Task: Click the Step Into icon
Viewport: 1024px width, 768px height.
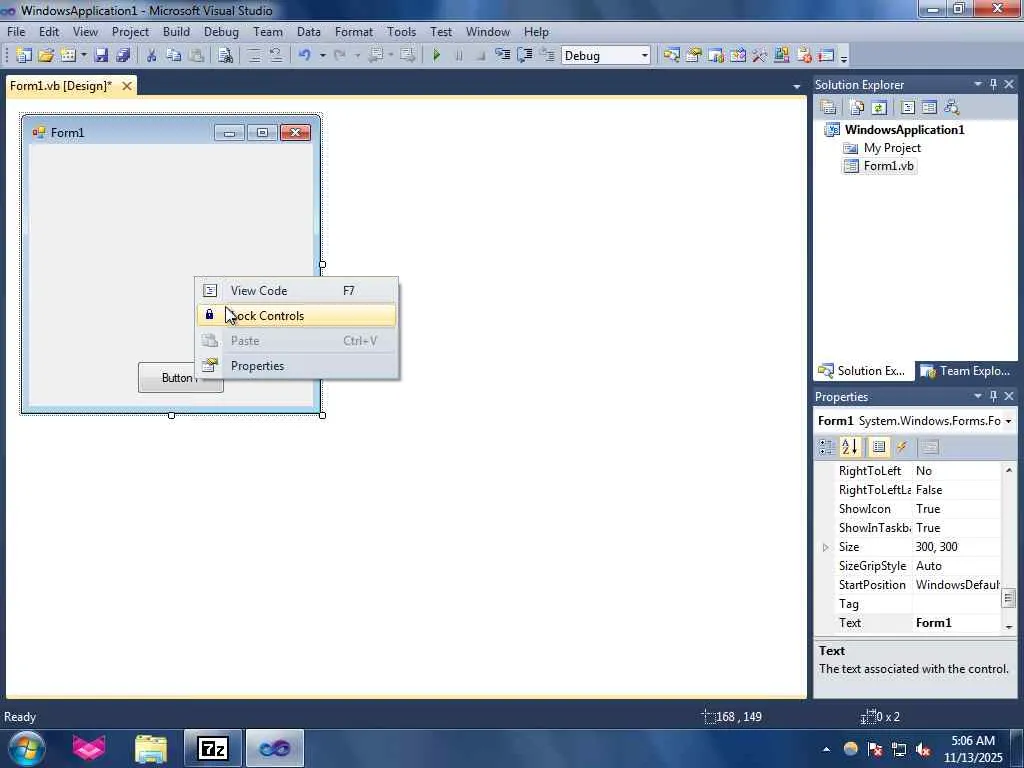Action: (502, 56)
